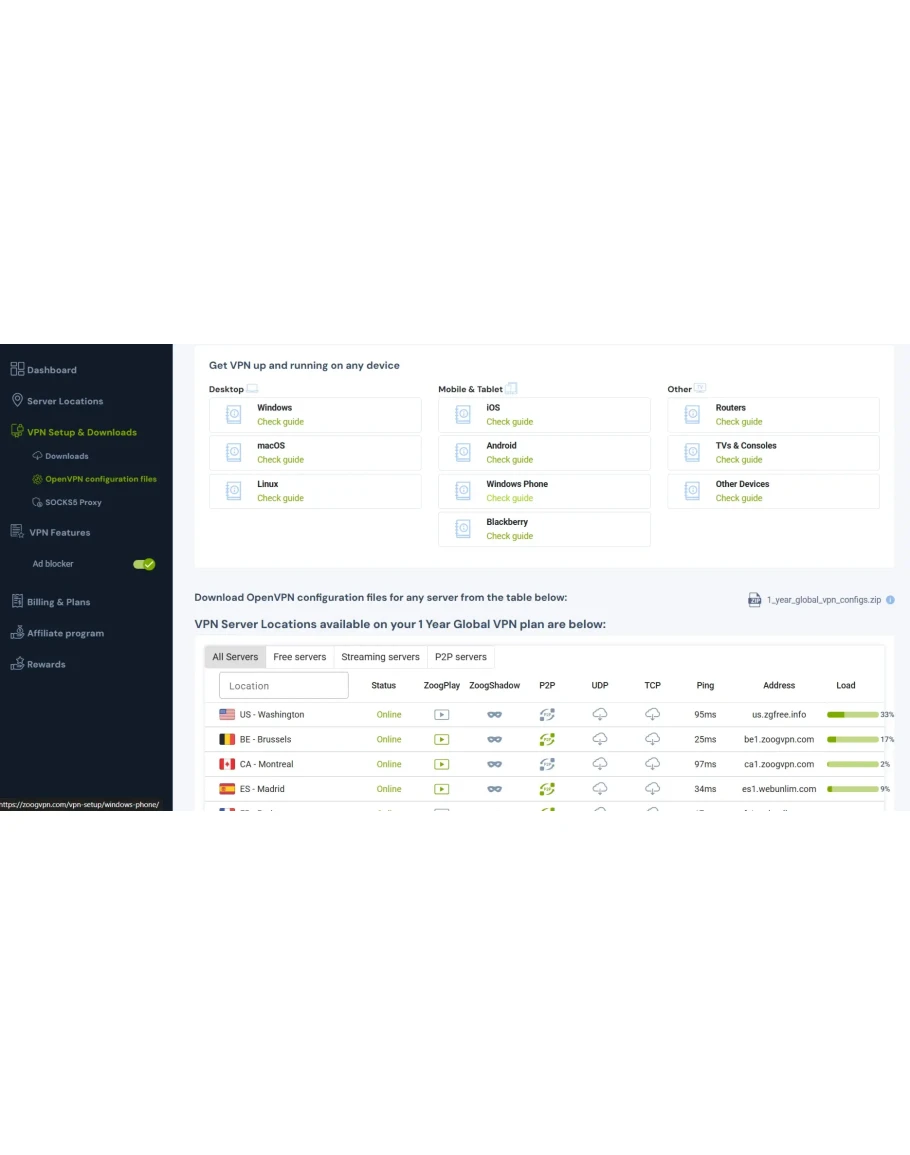The image size is (910, 1155).
Task: Open the P2P servers tab
Action: coord(460,657)
